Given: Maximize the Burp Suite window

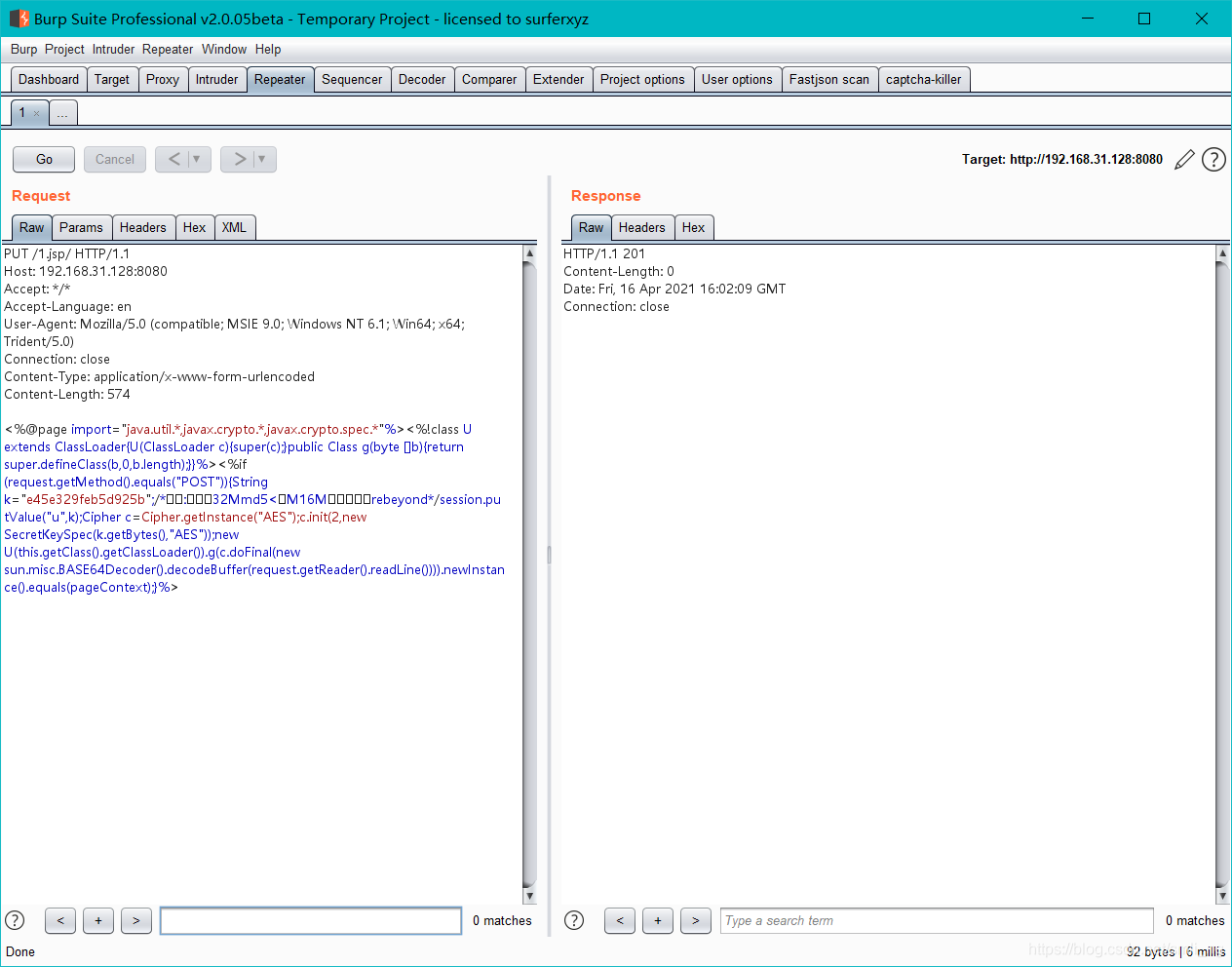Looking at the screenshot, I should 1144,19.
